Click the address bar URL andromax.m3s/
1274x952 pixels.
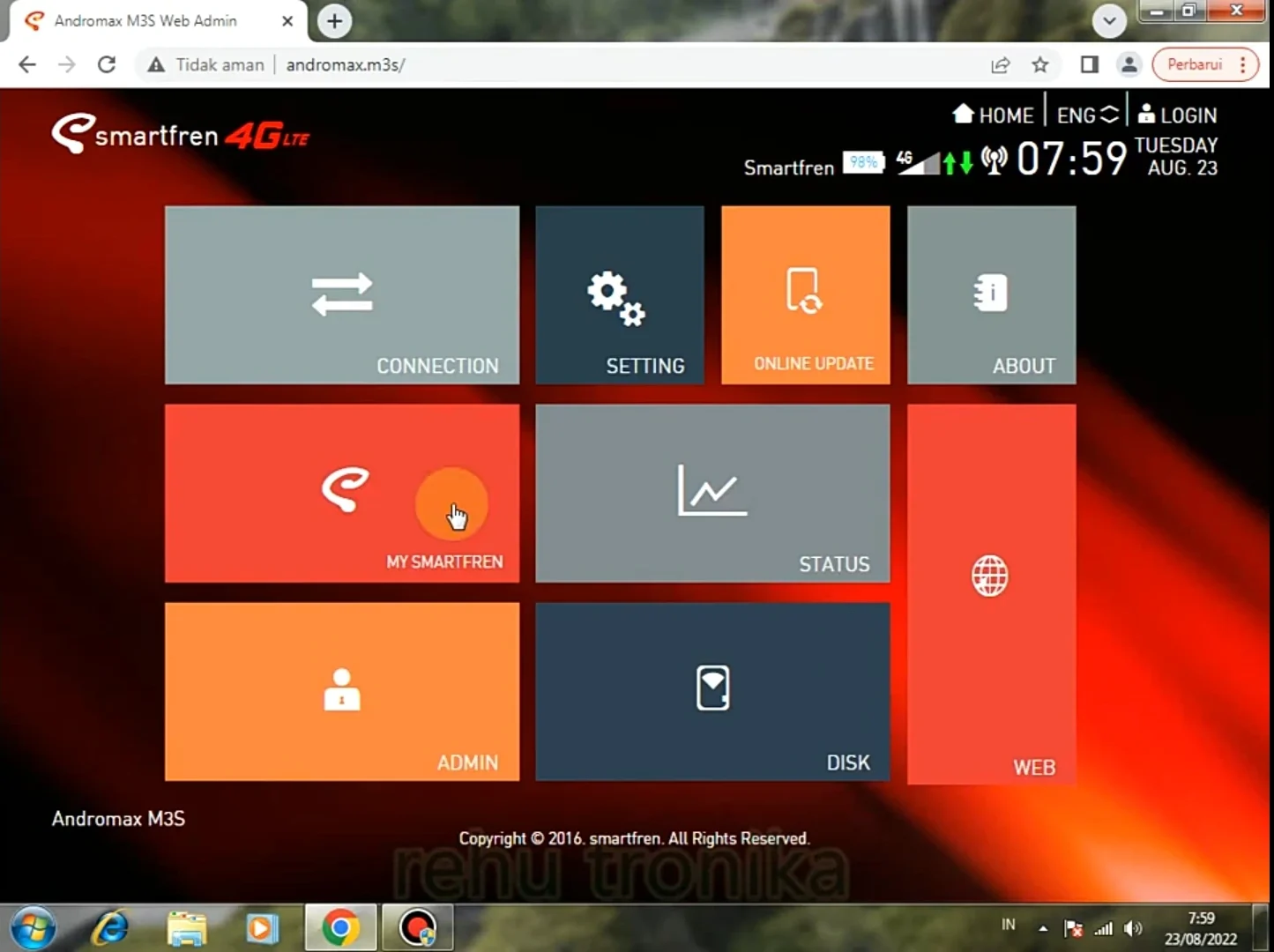click(346, 64)
